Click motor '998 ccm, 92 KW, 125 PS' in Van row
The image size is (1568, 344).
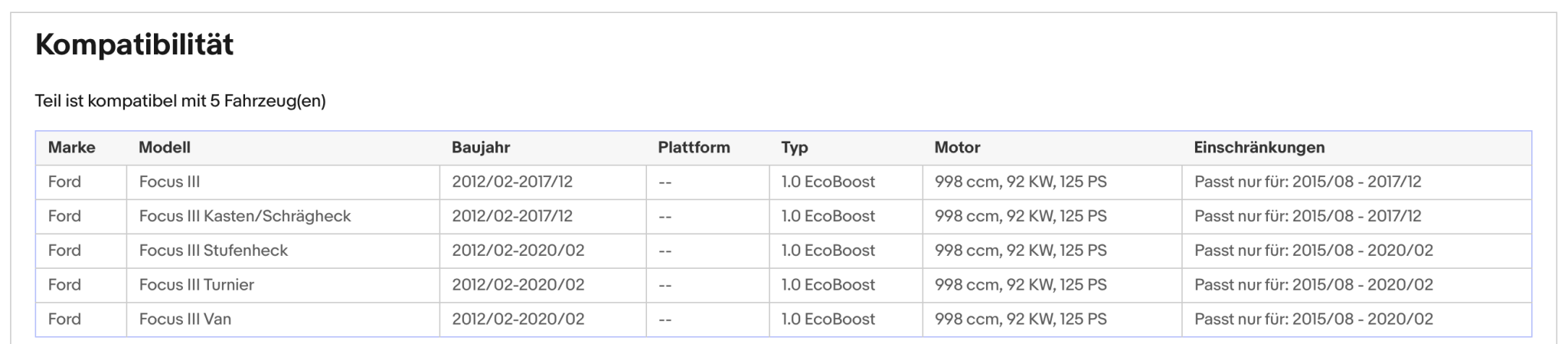(x=1021, y=319)
